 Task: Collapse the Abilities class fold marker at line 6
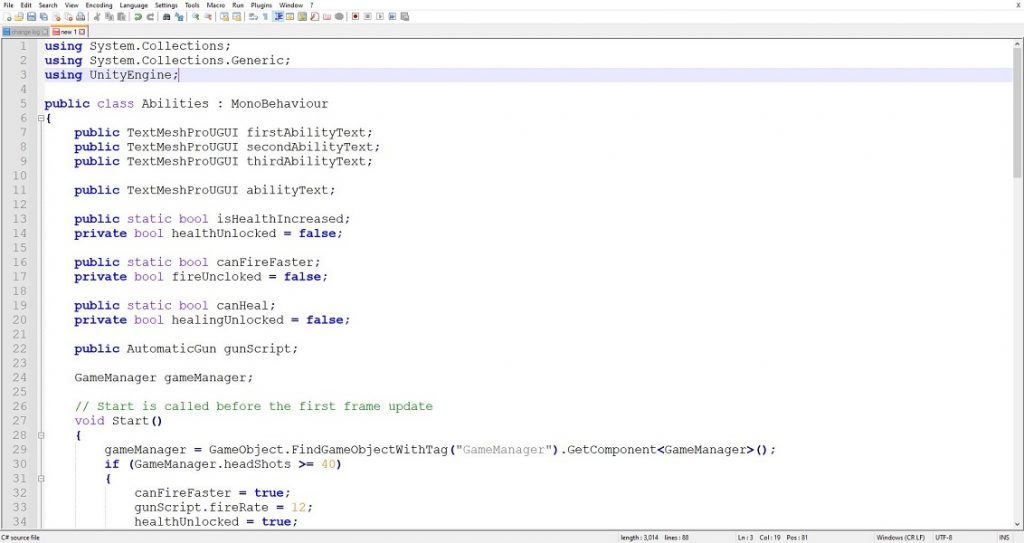tap(40, 118)
